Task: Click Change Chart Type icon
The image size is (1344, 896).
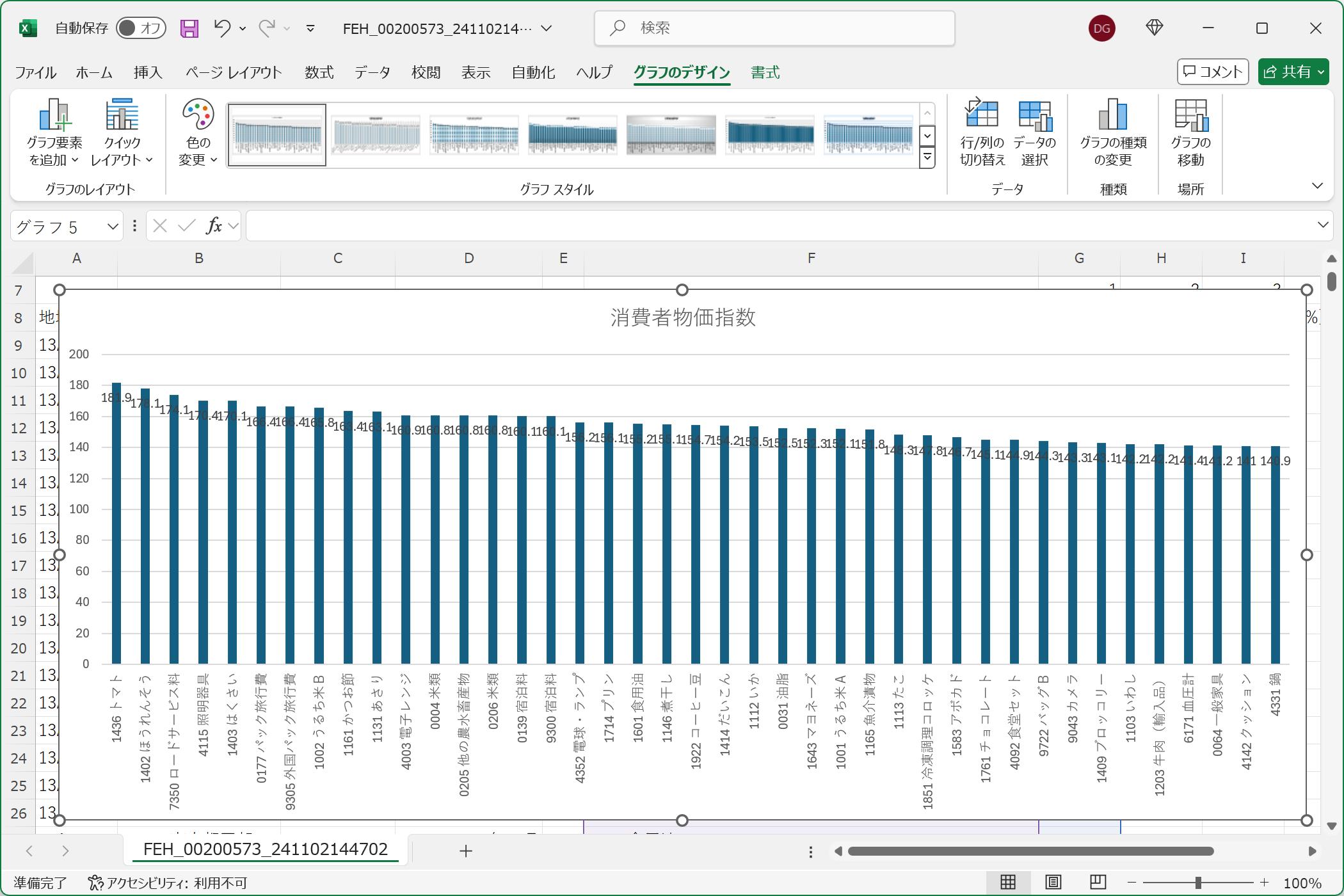Action: (1113, 132)
